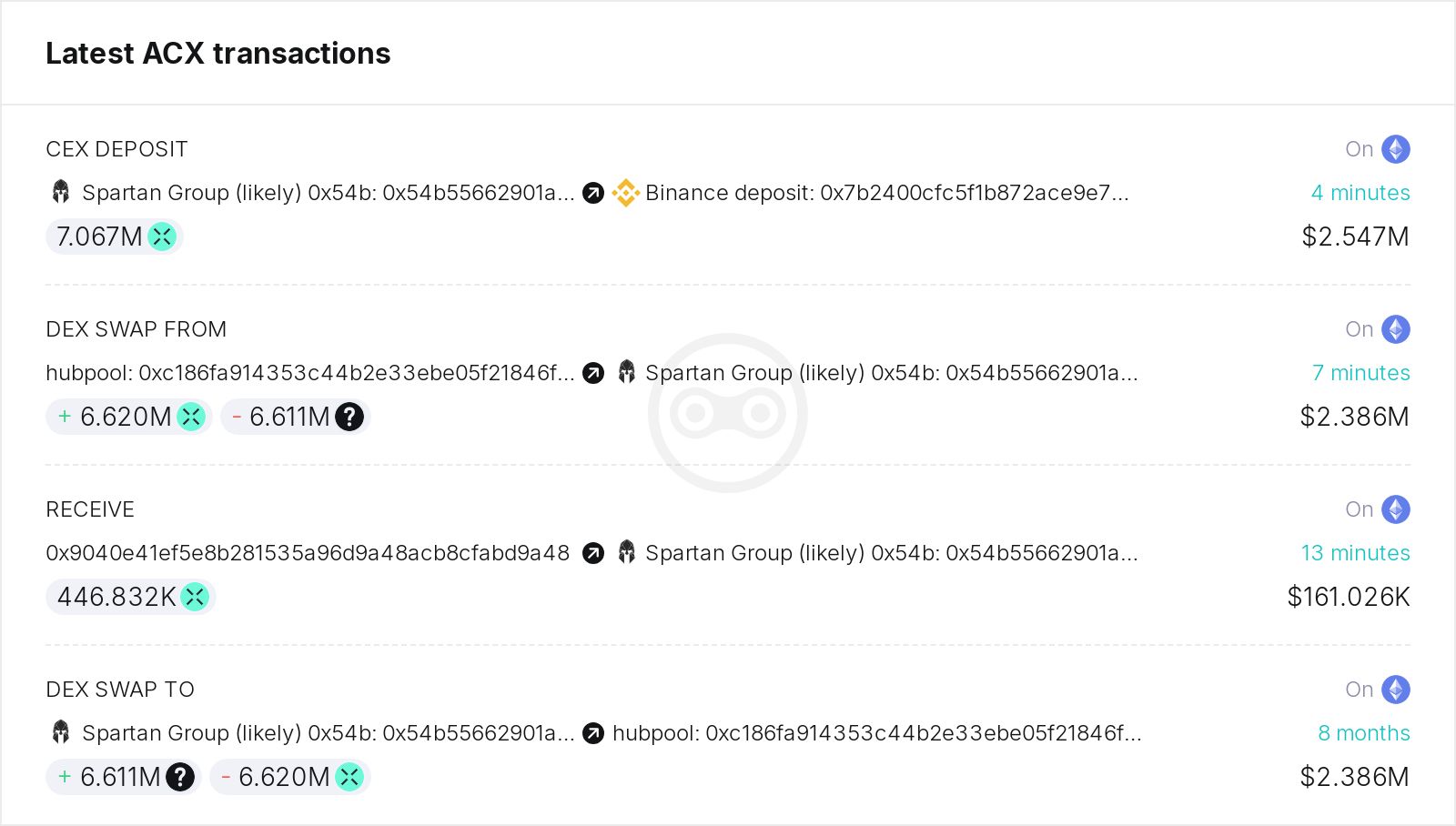Click the Ethereum icon in DEX SWAP FROM row
1456x826 pixels.
(1396, 329)
